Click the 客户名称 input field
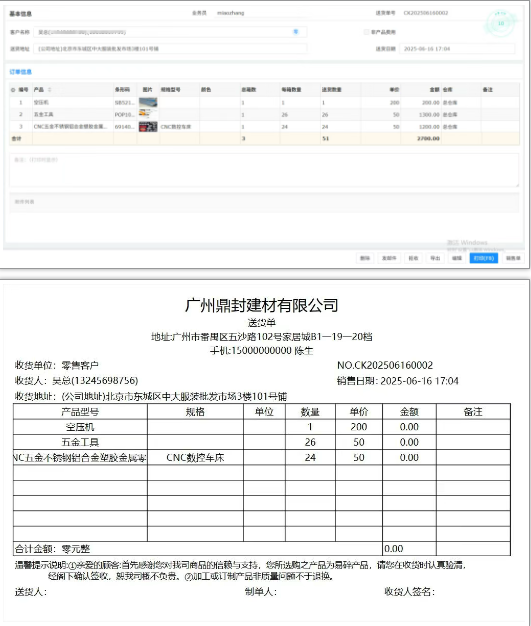Viewport: 531px width, 626px height. click(x=170, y=32)
